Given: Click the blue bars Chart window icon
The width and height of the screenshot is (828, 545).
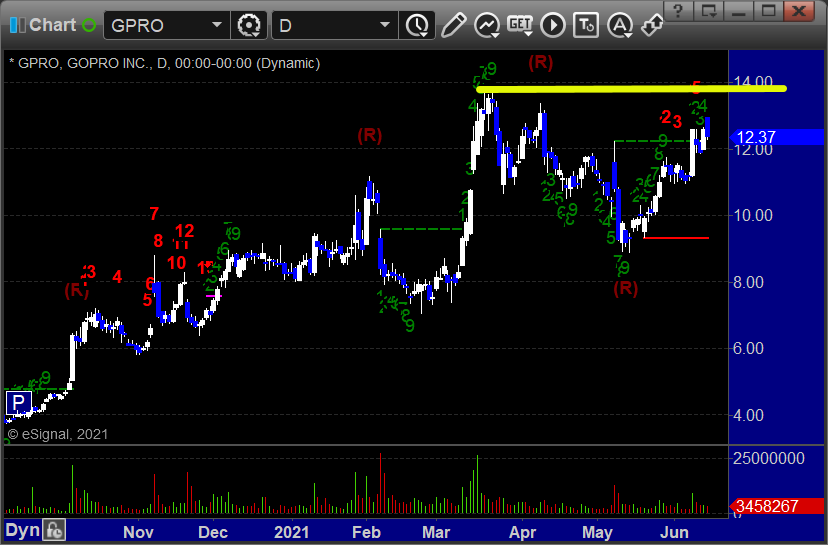Looking at the screenshot, I should pos(17,25).
